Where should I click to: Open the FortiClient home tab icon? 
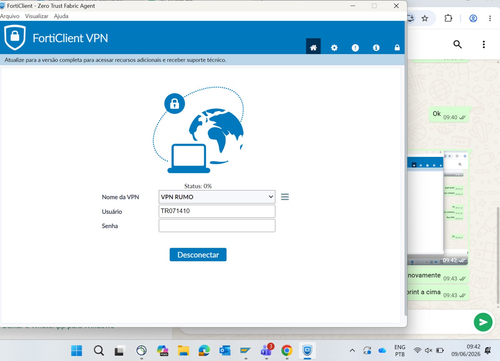313,47
